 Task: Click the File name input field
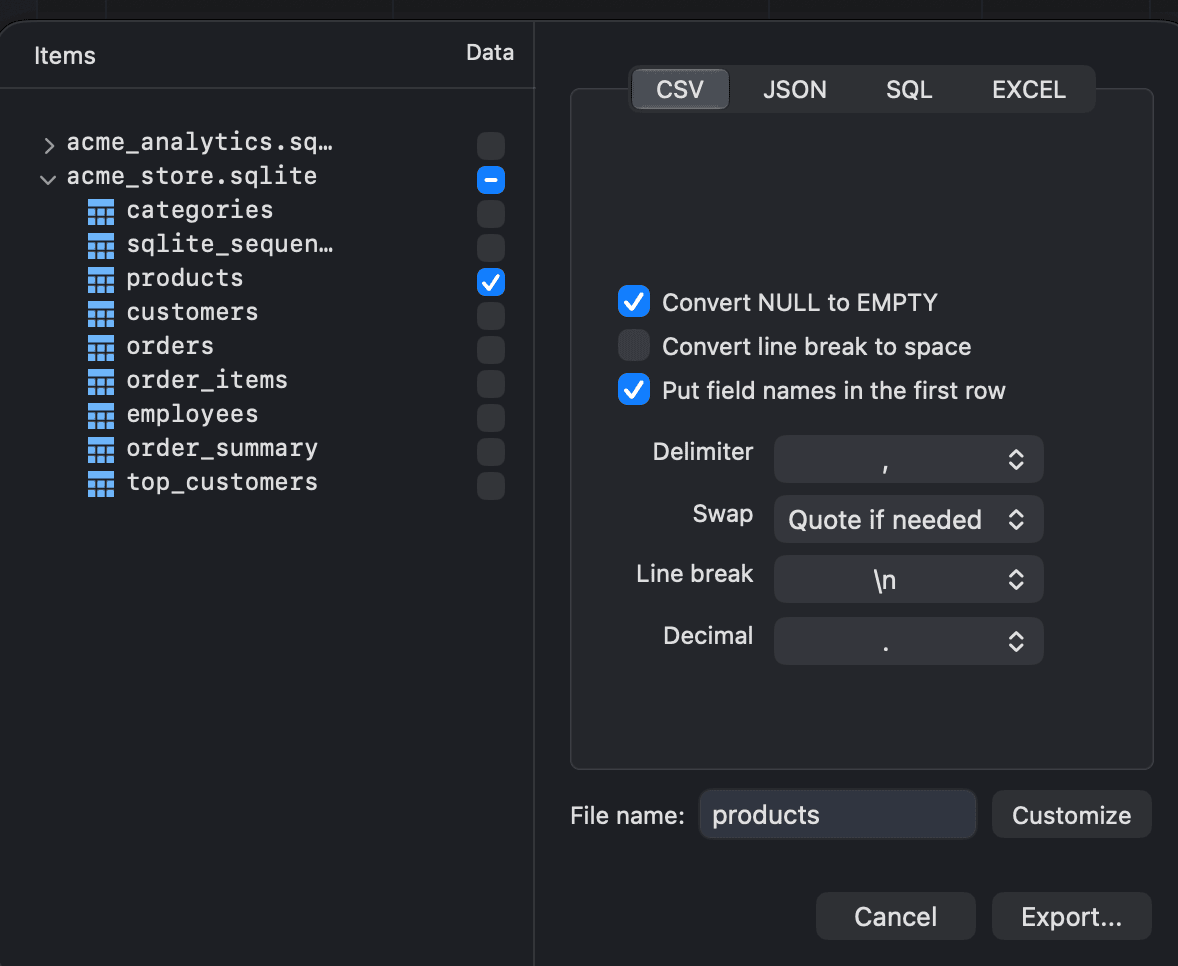838,814
